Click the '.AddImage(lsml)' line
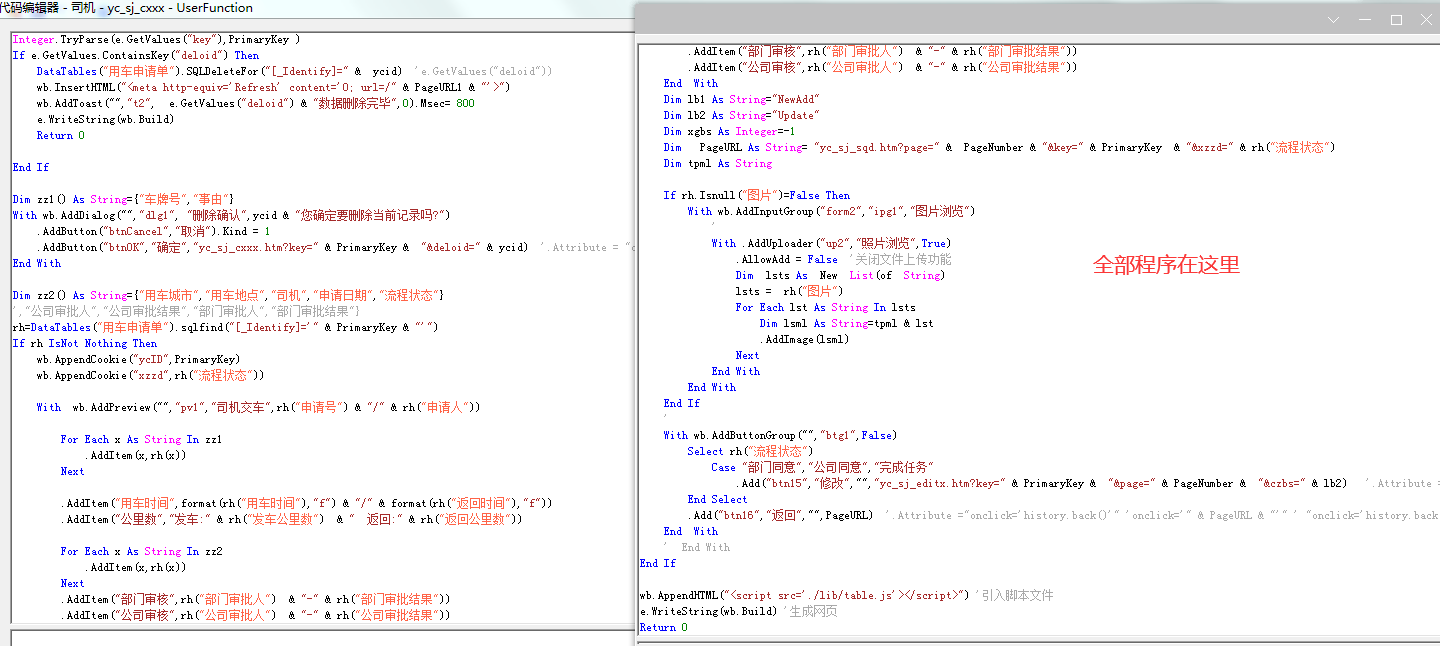The width and height of the screenshot is (1440, 646). coord(805,339)
